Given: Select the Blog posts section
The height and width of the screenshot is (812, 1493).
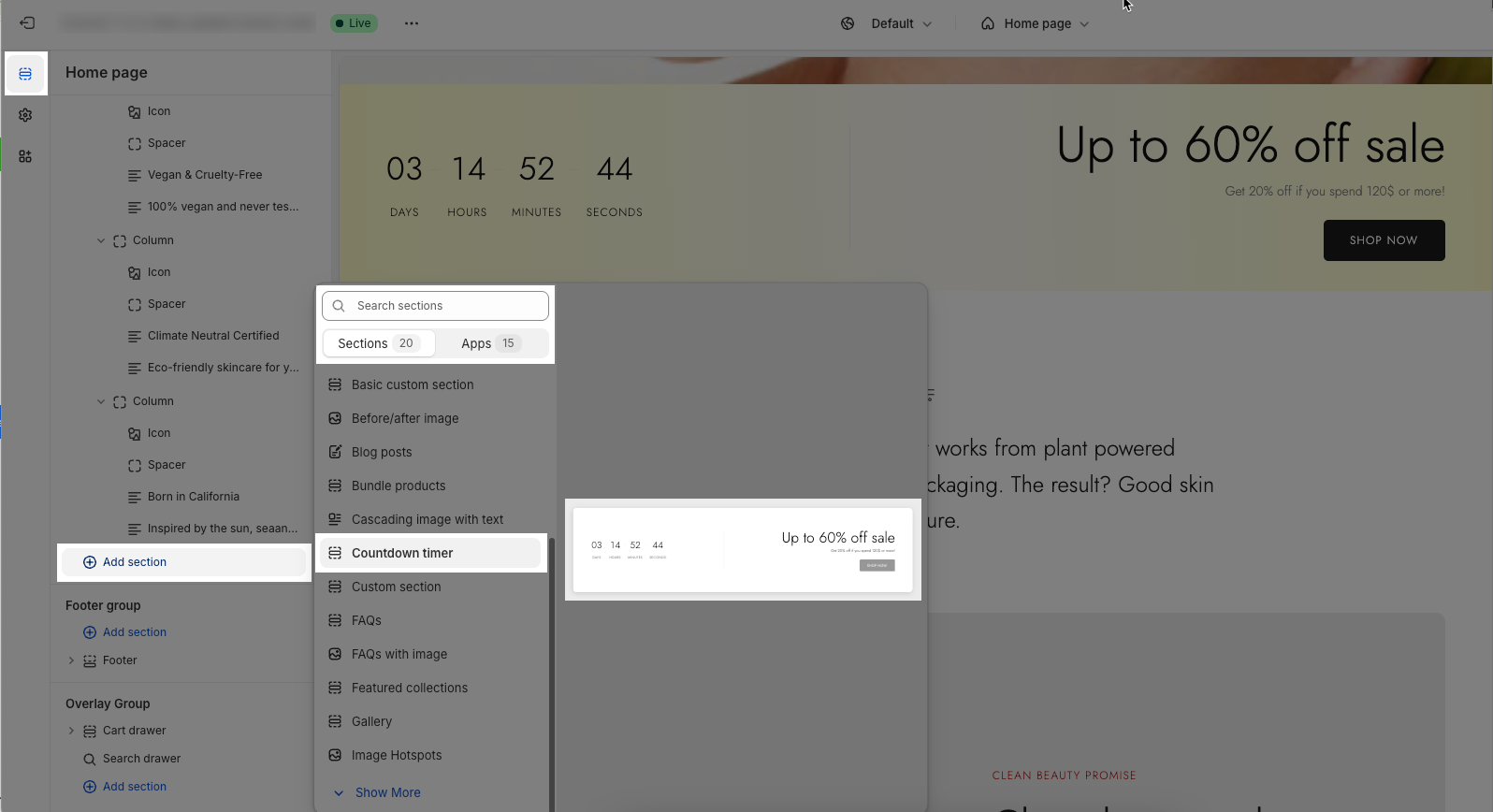Looking at the screenshot, I should pyautogui.click(x=382, y=452).
